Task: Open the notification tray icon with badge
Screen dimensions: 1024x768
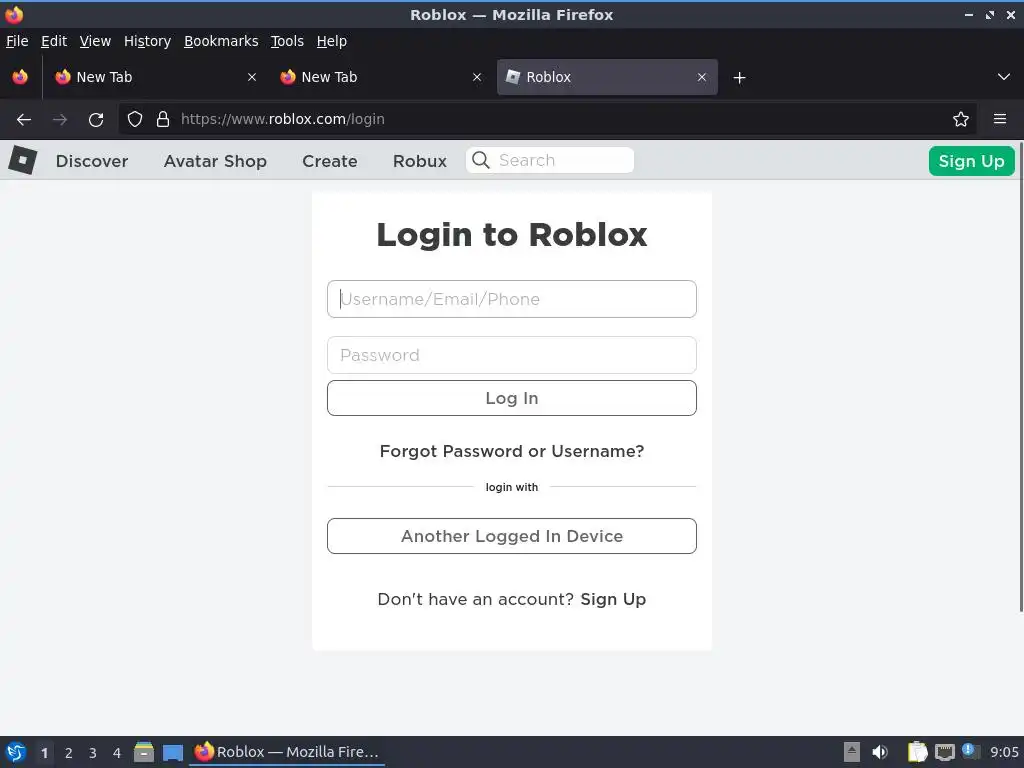Action: click(x=969, y=752)
